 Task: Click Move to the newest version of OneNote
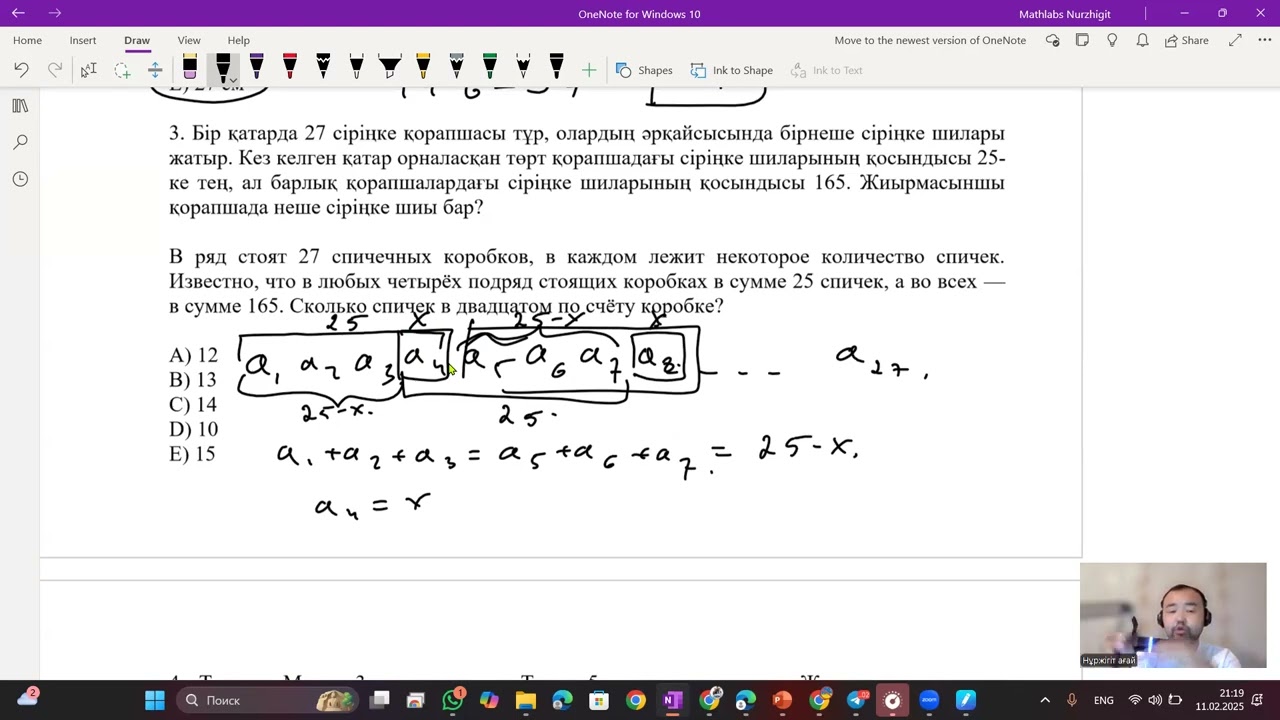click(x=930, y=40)
